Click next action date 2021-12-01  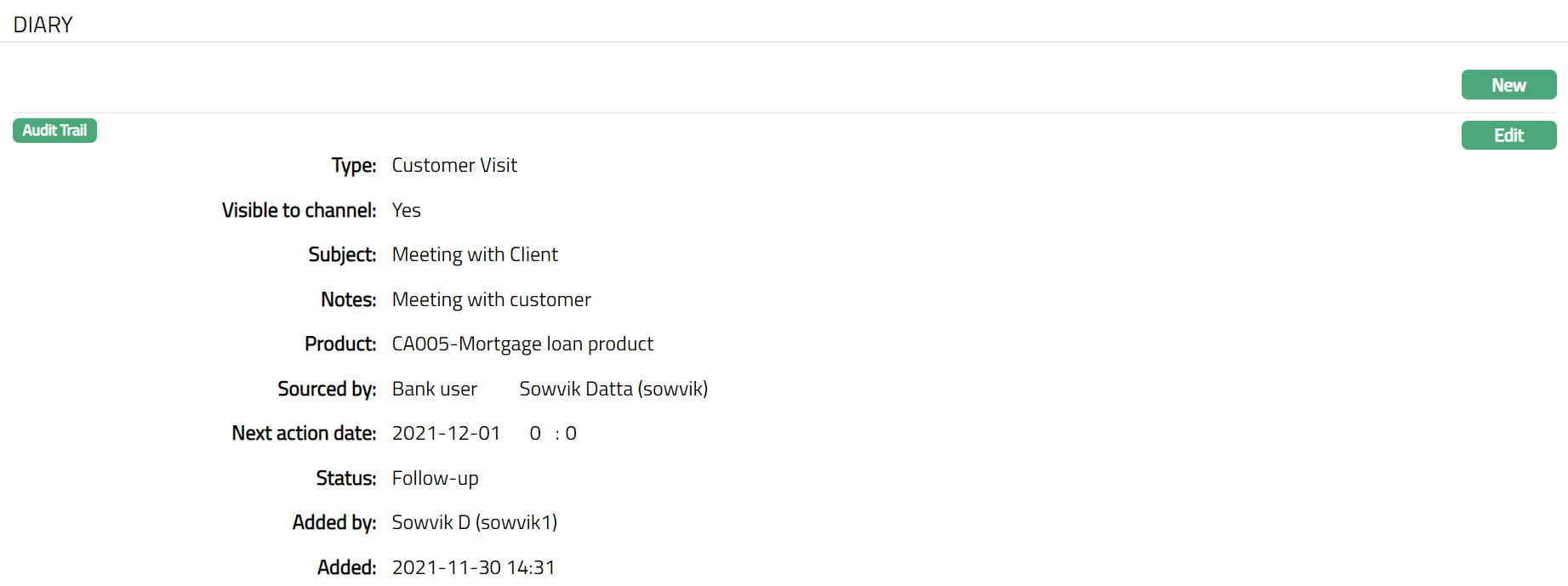(x=446, y=433)
